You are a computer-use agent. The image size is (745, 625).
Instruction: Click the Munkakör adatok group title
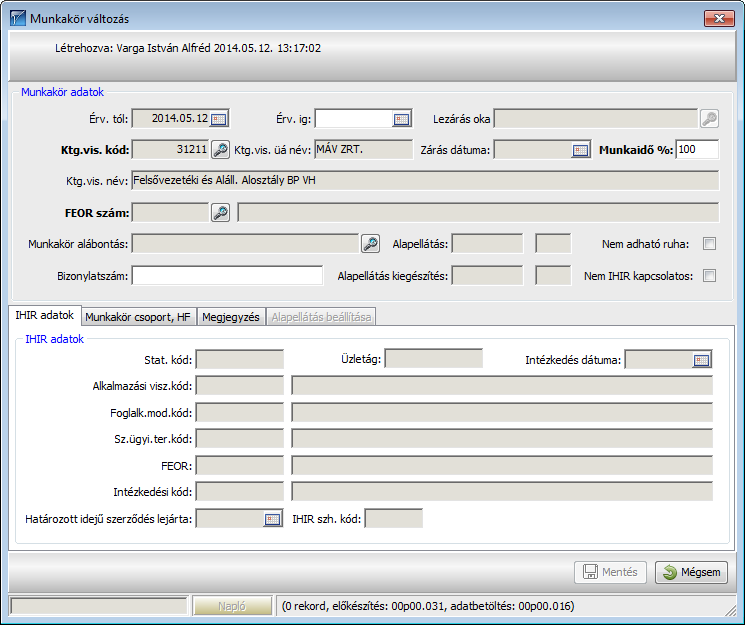coord(62,92)
